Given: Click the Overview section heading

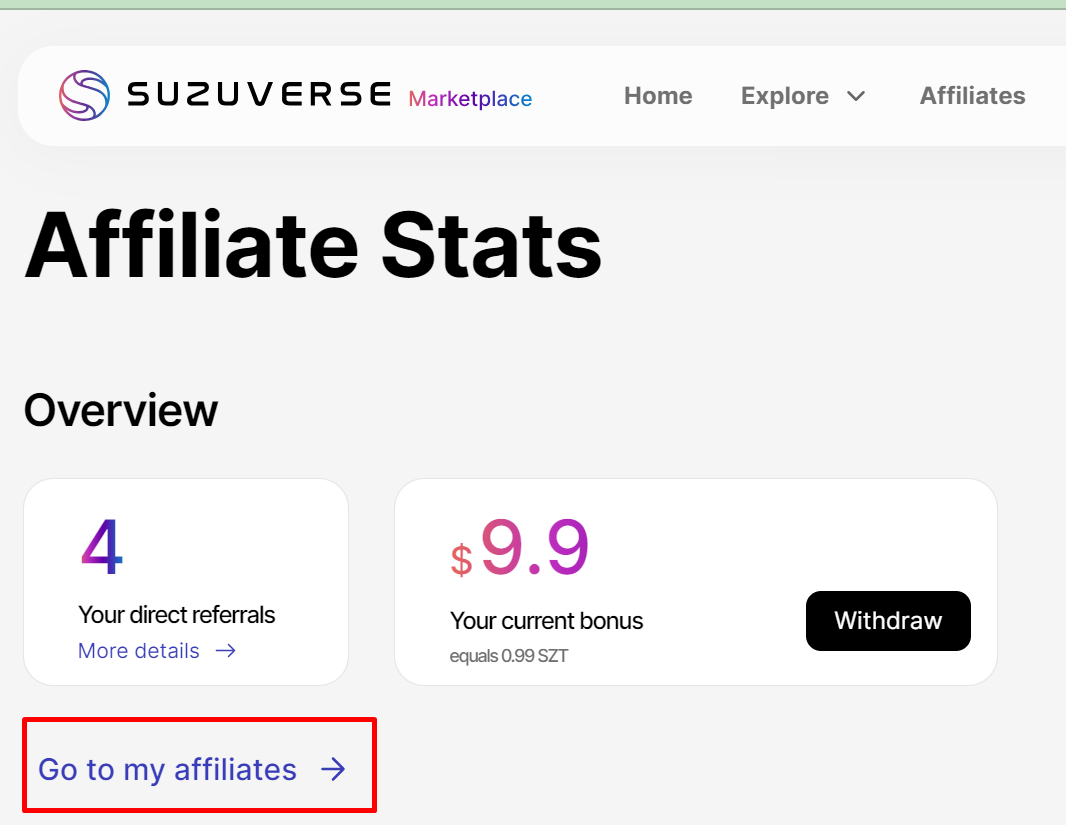Looking at the screenshot, I should [121, 411].
